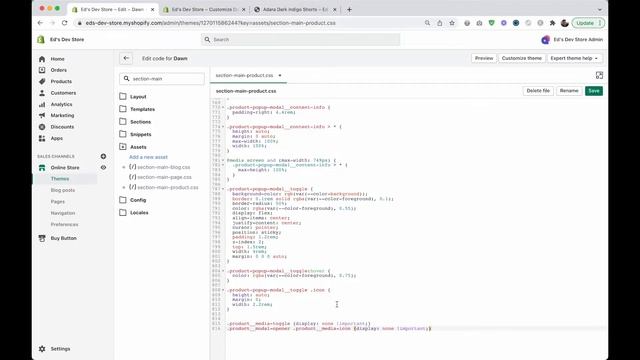
Task: Open Themes in Online Store menu
Action: 60,179
